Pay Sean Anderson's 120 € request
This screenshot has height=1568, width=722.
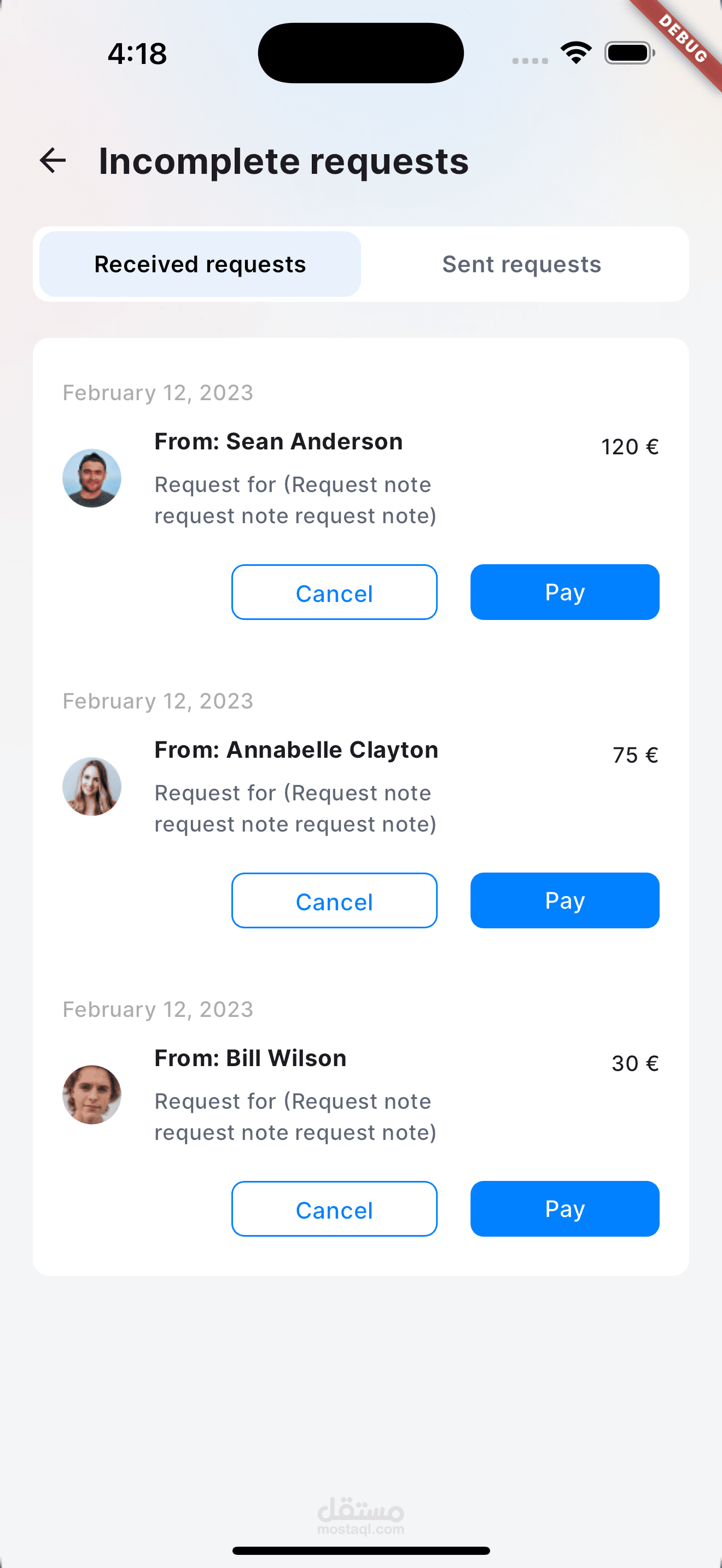pyautogui.click(x=565, y=592)
